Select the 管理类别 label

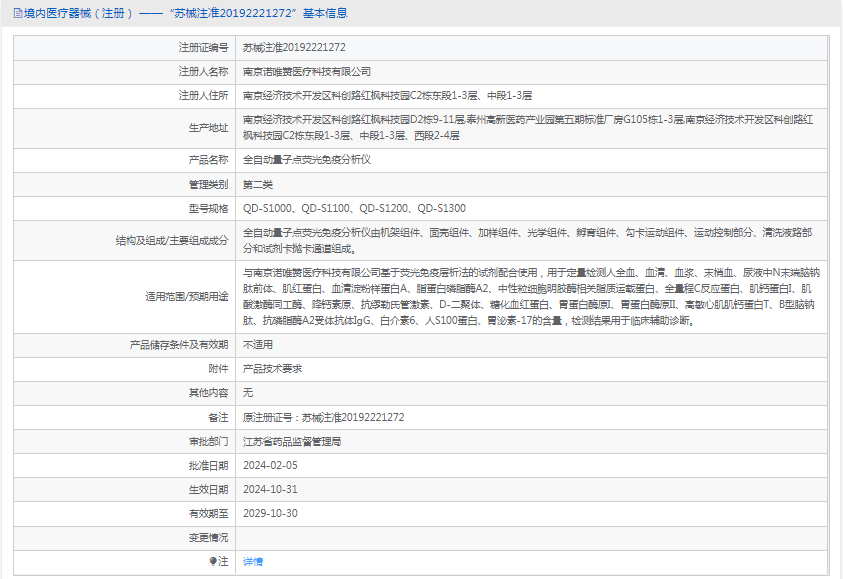coord(209,184)
